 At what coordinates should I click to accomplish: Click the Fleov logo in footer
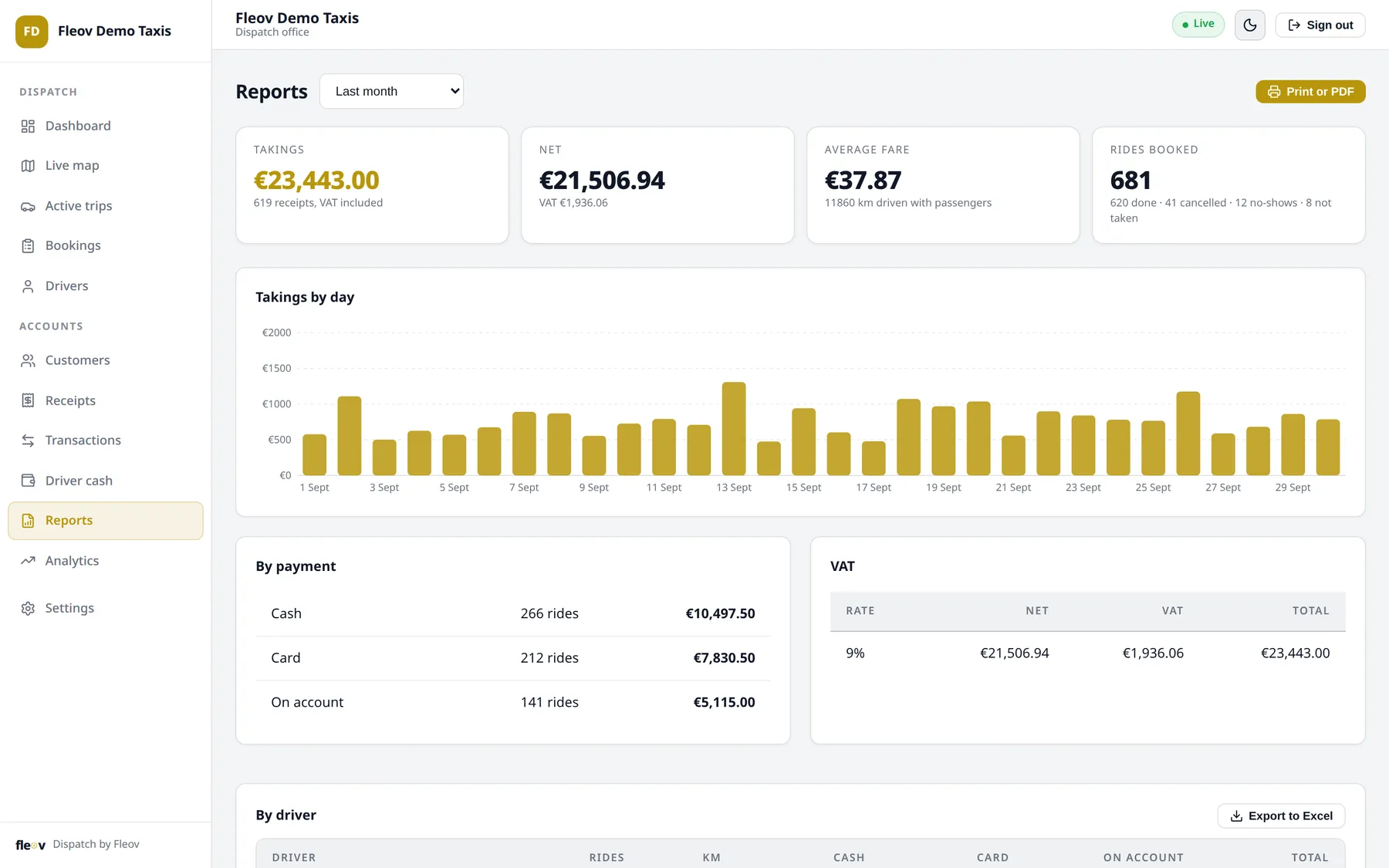point(31,845)
